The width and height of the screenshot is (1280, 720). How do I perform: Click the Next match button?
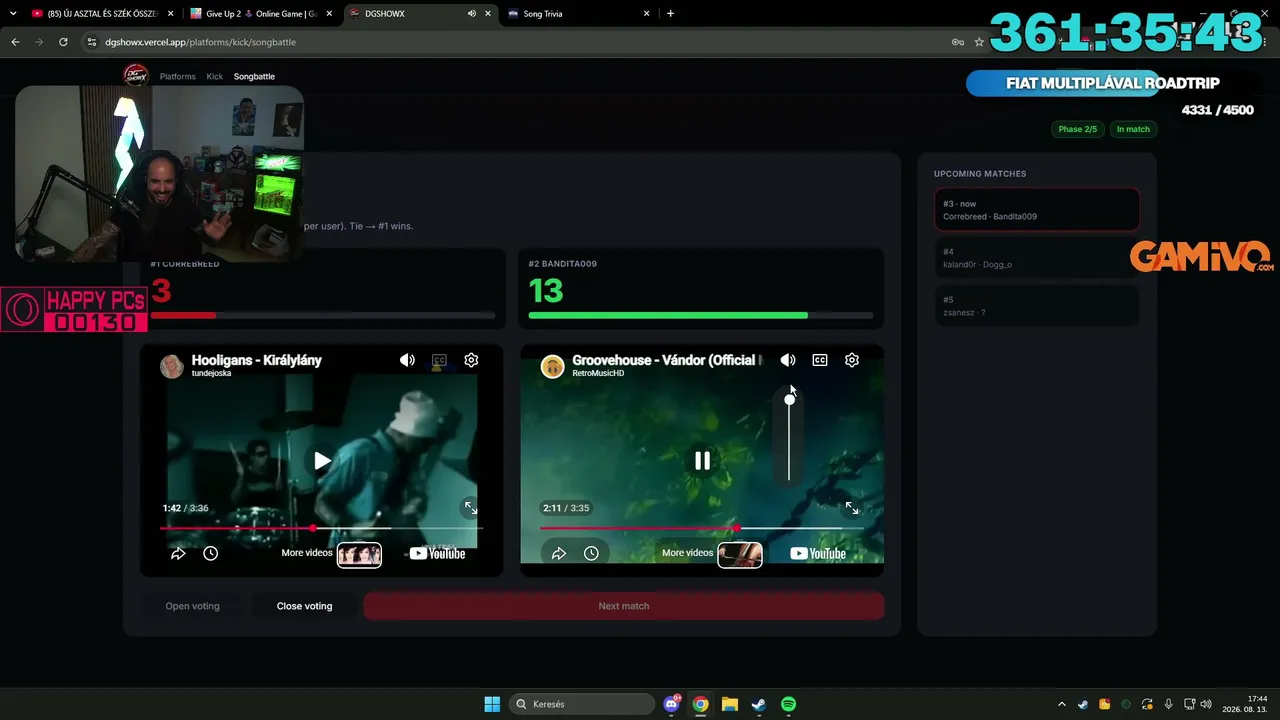point(624,606)
